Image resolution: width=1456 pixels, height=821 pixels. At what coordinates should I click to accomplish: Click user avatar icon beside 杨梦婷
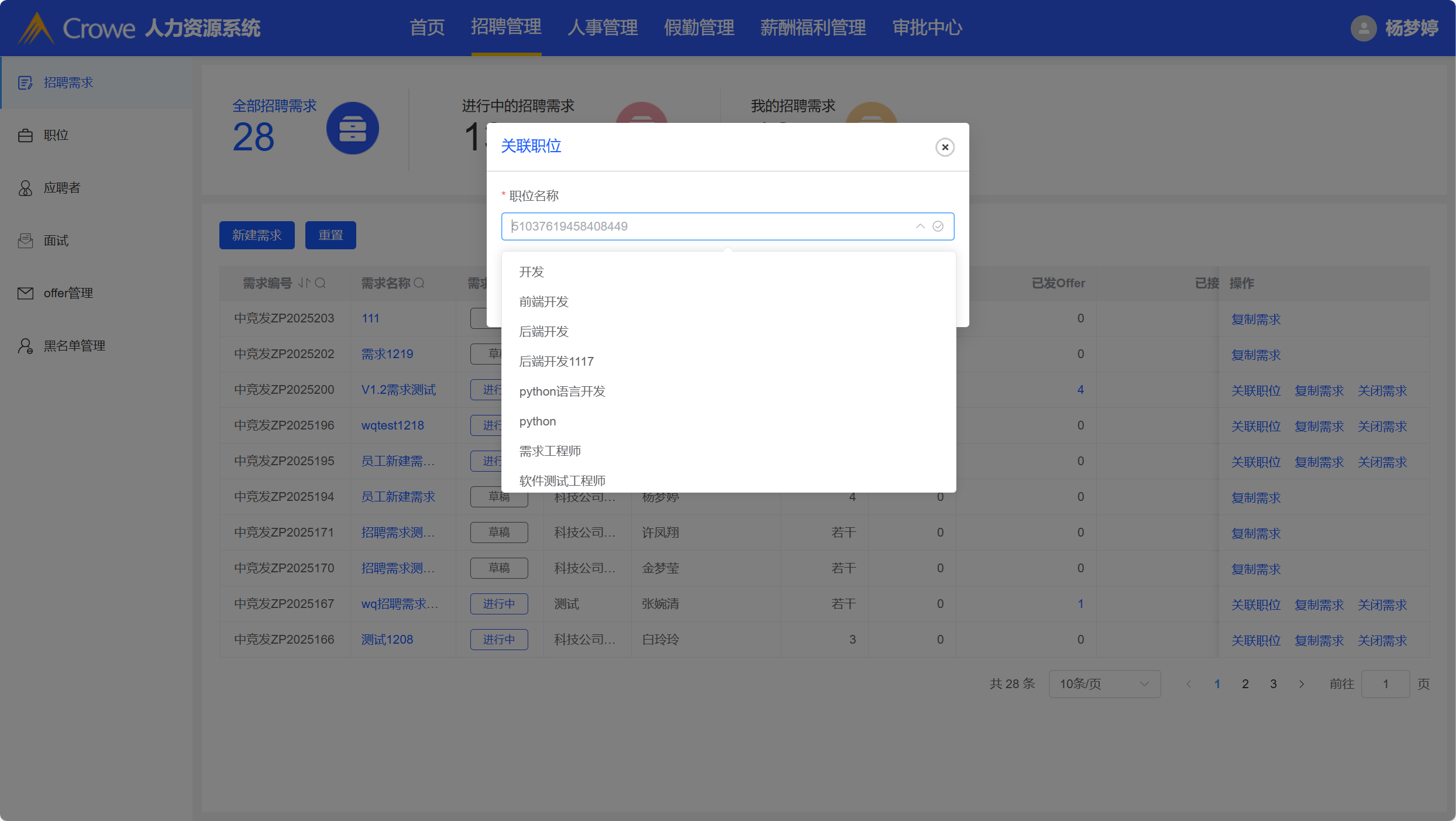pos(1363,28)
